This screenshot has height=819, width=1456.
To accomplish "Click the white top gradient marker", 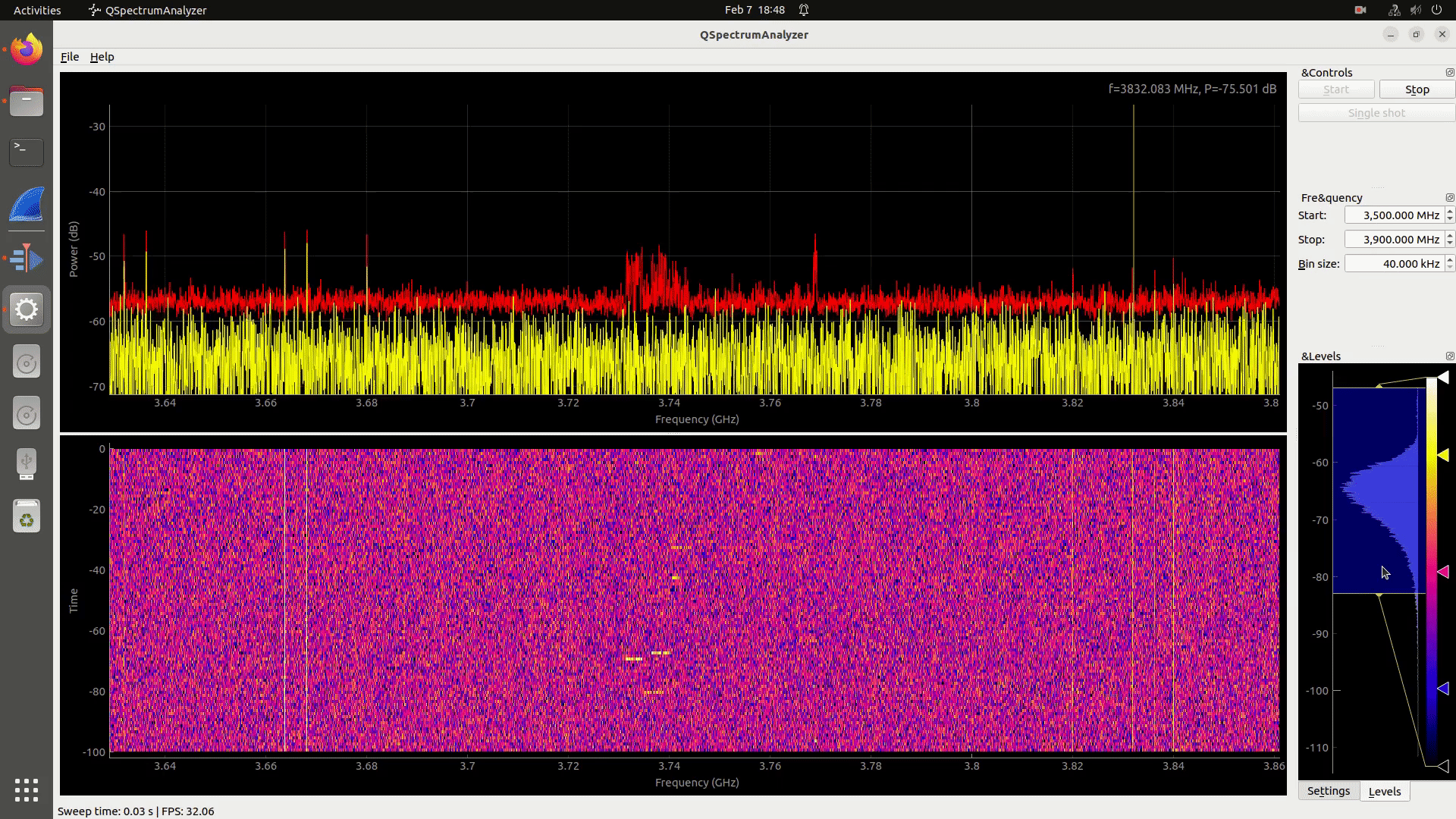I will tap(1443, 377).
